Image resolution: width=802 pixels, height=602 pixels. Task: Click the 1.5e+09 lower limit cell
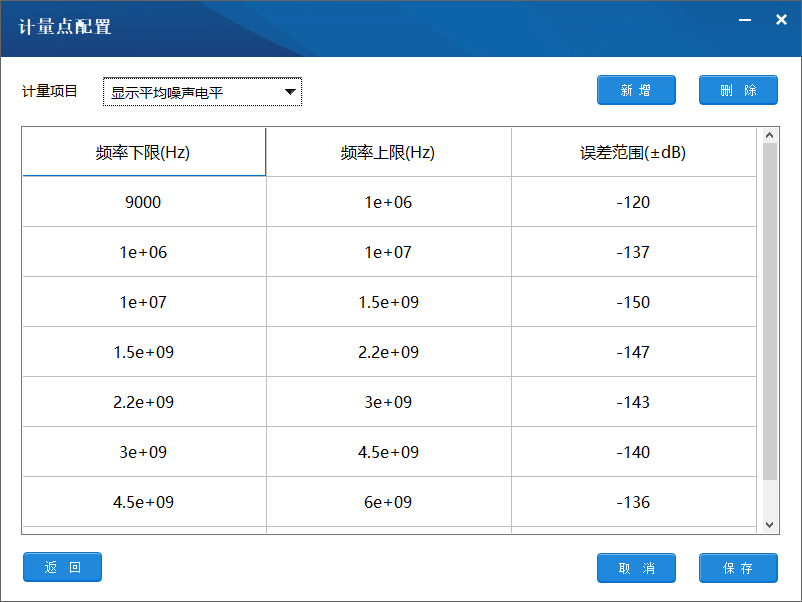[144, 351]
